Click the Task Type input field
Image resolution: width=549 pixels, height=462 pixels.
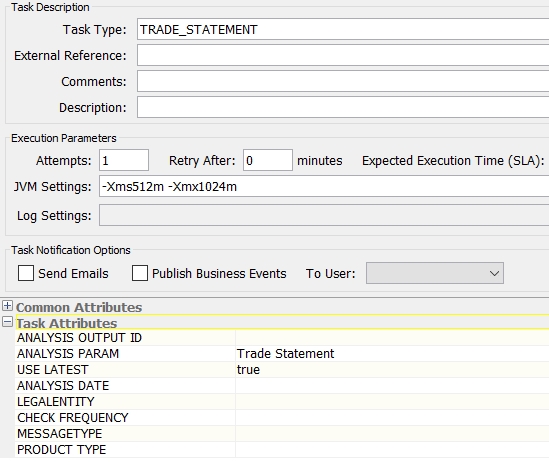pyautogui.click(x=343, y=29)
